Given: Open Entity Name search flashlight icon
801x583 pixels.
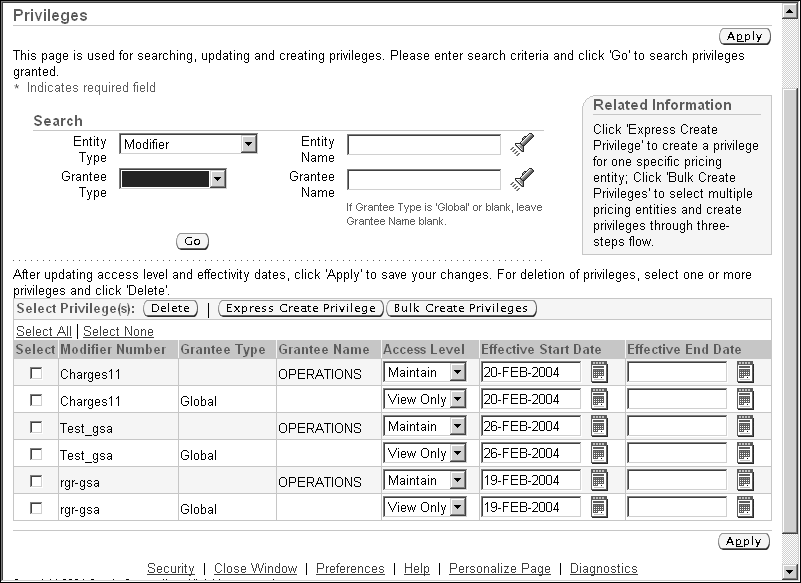Looking at the screenshot, I should (x=522, y=144).
